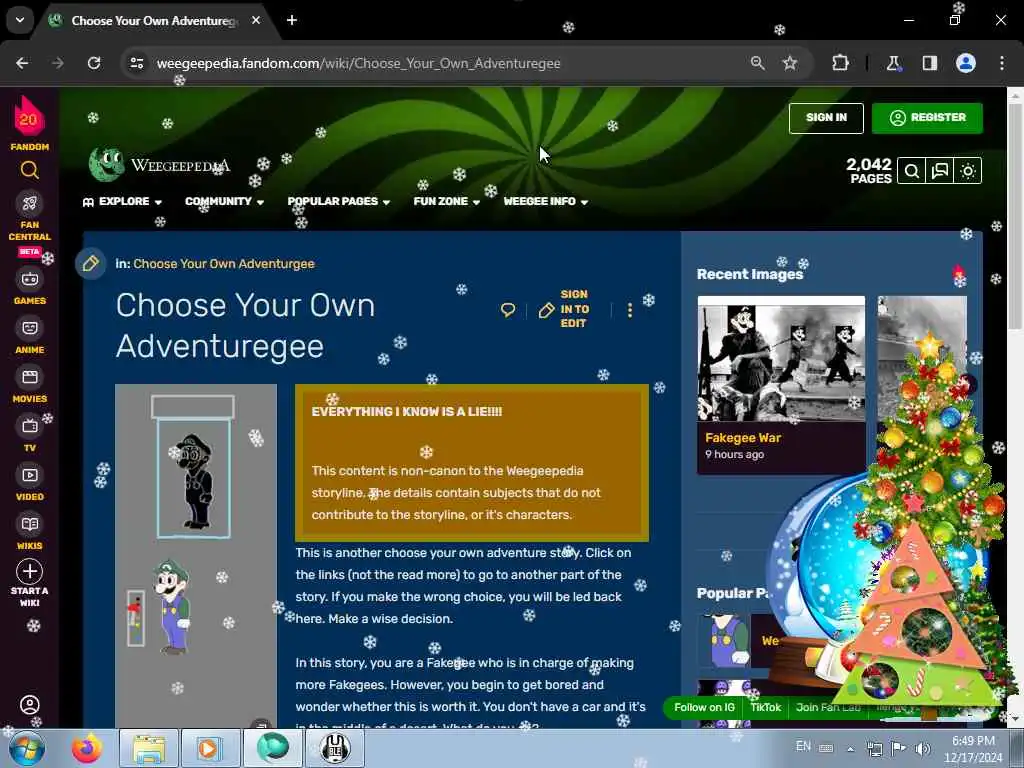This screenshot has width=1024, height=768.
Task: Open the media player taskbar icon
Action: (210, 748)
